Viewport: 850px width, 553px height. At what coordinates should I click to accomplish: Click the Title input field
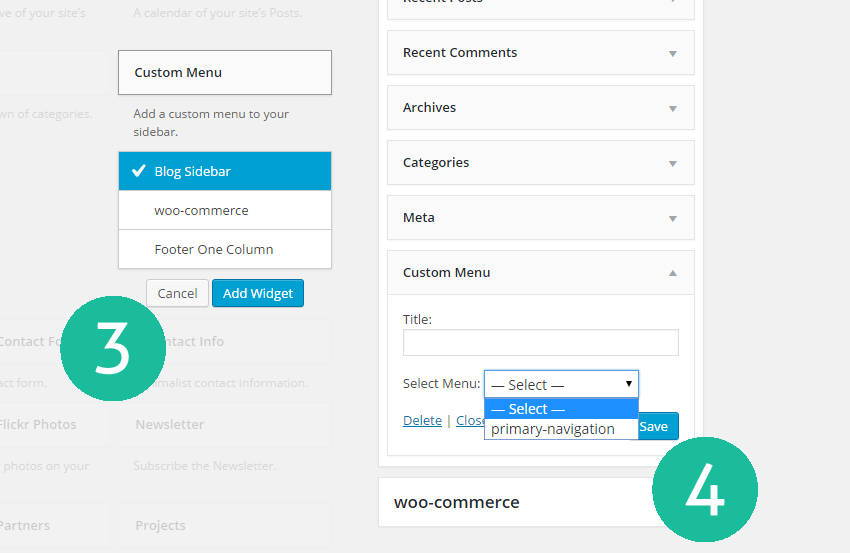pos(540,343)
